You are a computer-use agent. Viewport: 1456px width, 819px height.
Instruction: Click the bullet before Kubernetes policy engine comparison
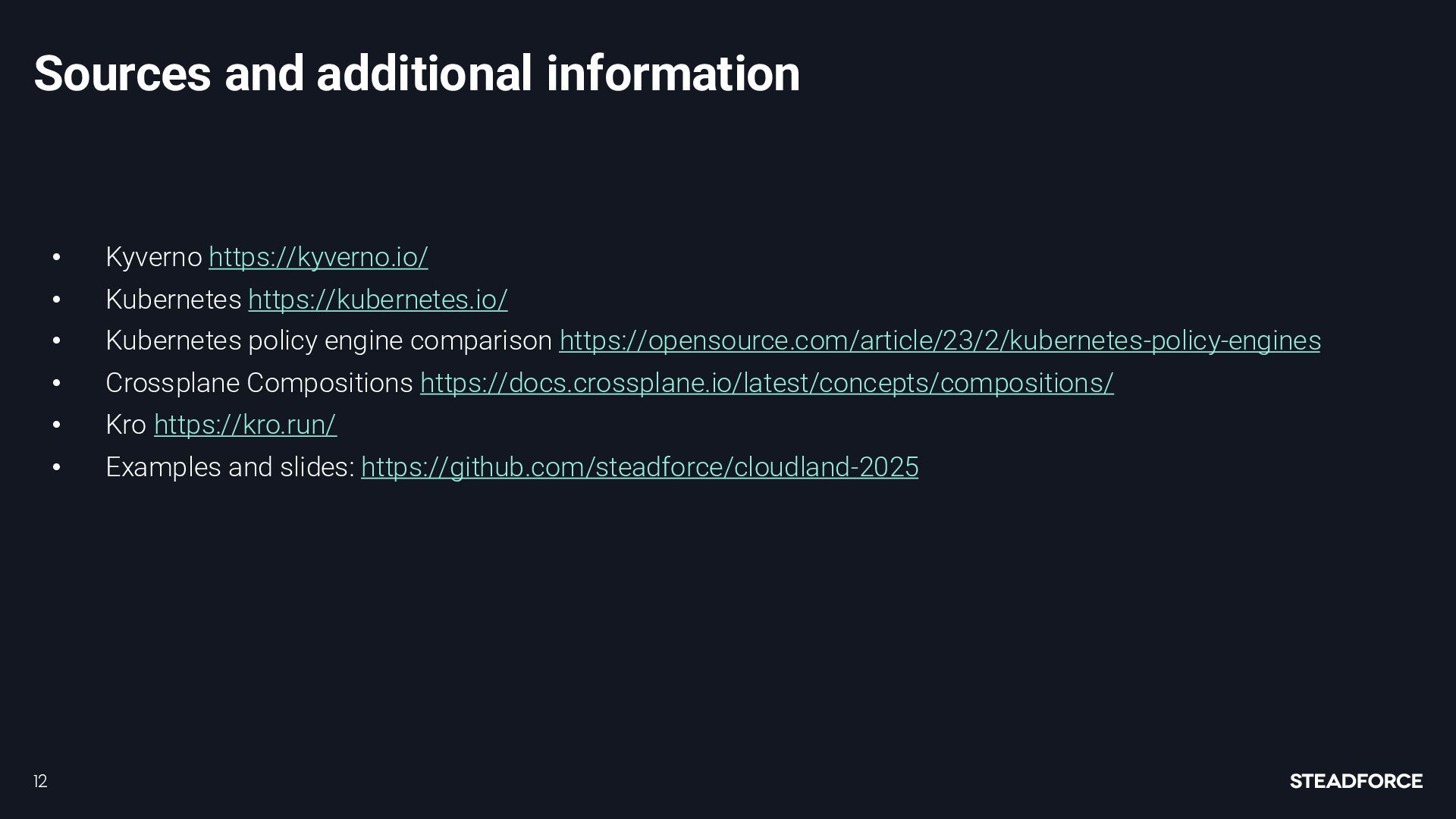coord(57,342)
